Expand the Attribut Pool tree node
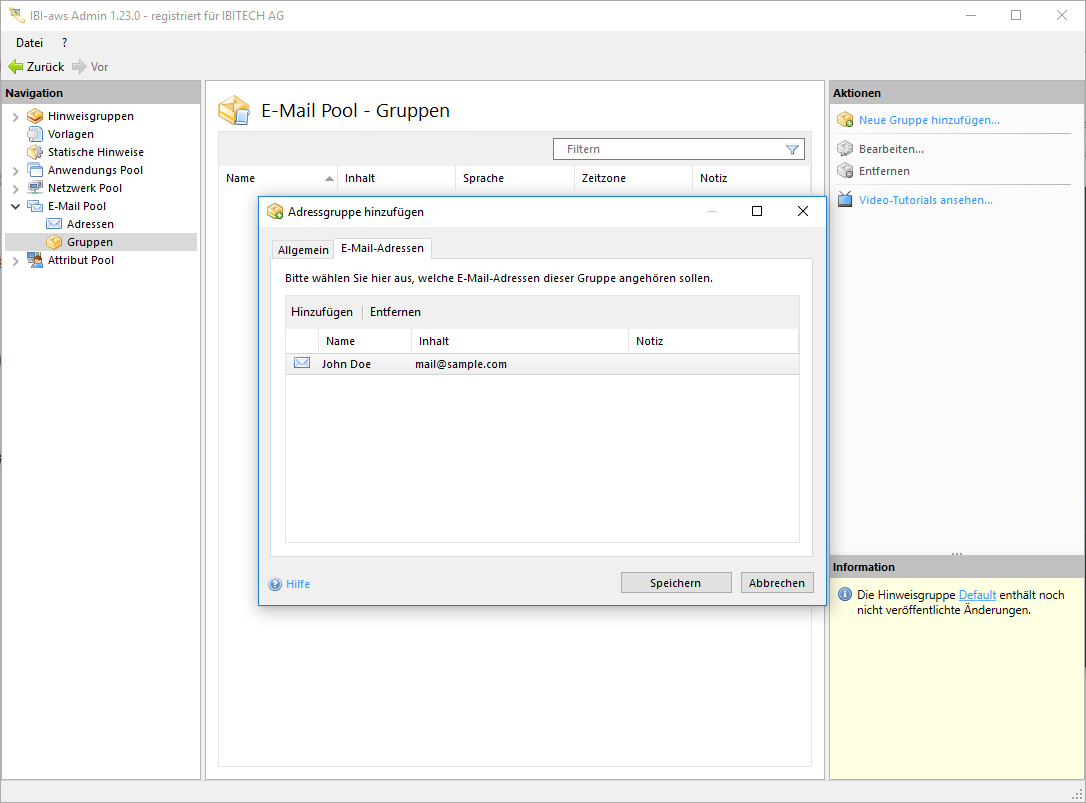The width and height of the screenshot is (1086, 803). coord(15,261)
